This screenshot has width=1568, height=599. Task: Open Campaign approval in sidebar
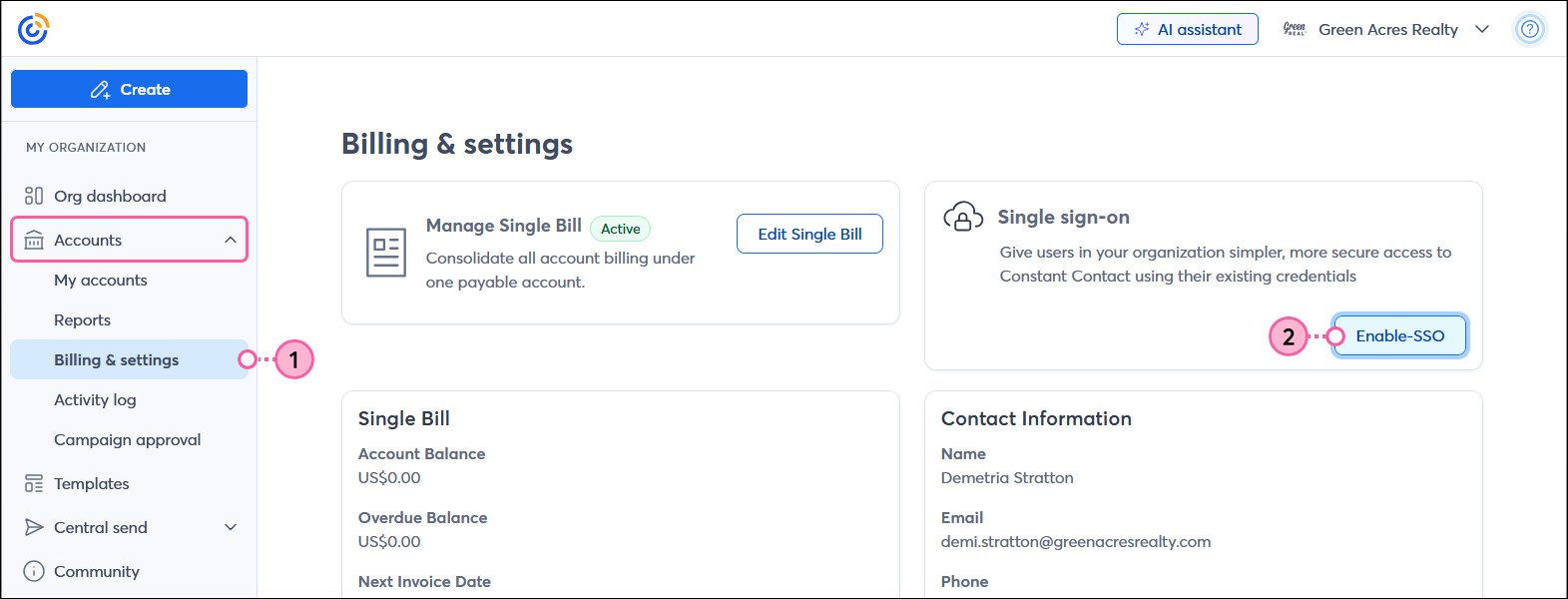tap(129, 439)
